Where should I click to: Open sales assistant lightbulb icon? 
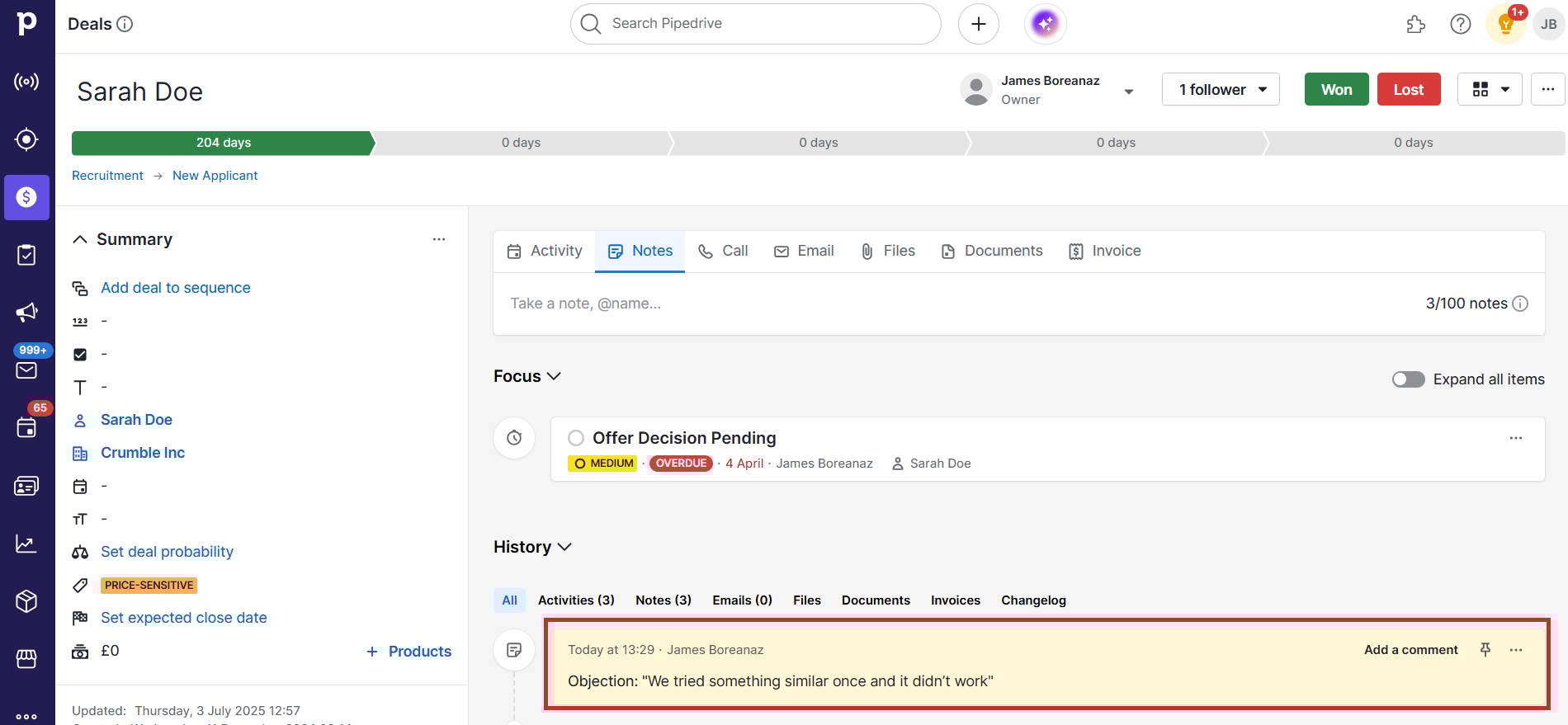click(x=1506, y=24)
